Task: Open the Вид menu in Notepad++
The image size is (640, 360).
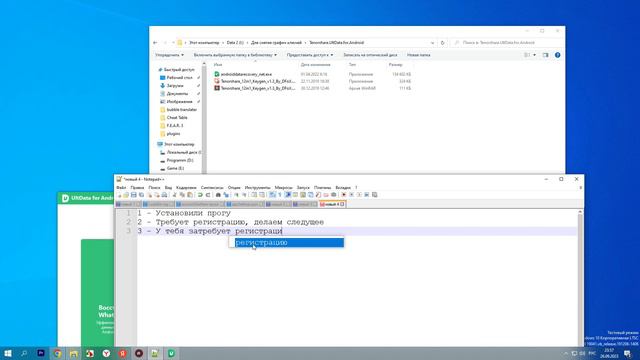Action: [168, 187]
